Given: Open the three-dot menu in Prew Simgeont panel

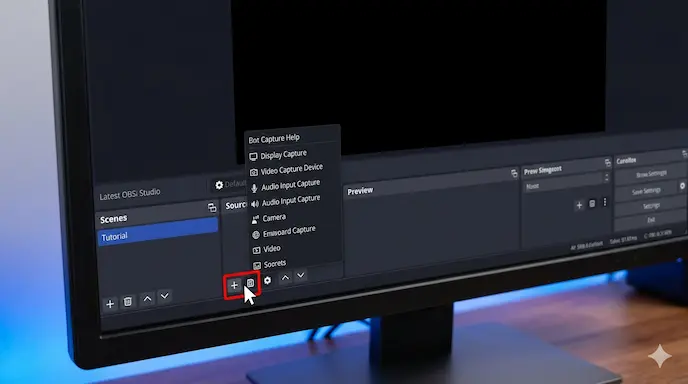Looking at the screenshot, I should click(x=605, y=202).
